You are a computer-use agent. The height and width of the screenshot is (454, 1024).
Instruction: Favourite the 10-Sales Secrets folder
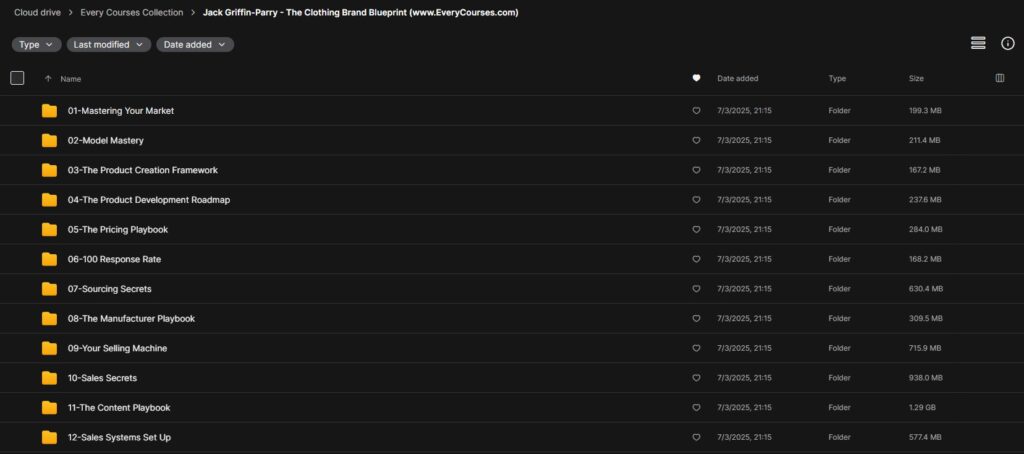click(696, 378)
